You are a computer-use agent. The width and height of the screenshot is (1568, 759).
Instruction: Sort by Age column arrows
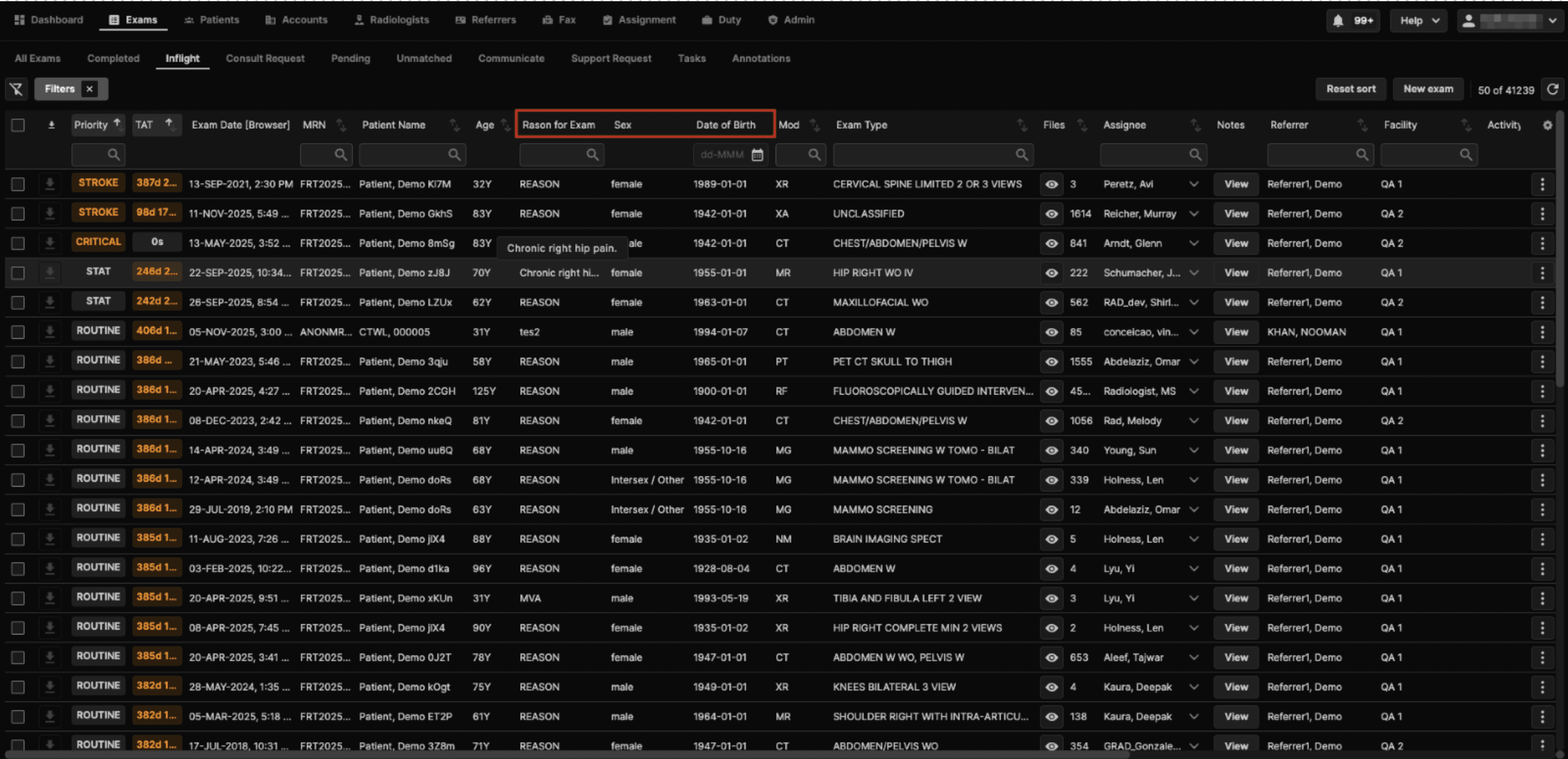click(x=505, y=125)
